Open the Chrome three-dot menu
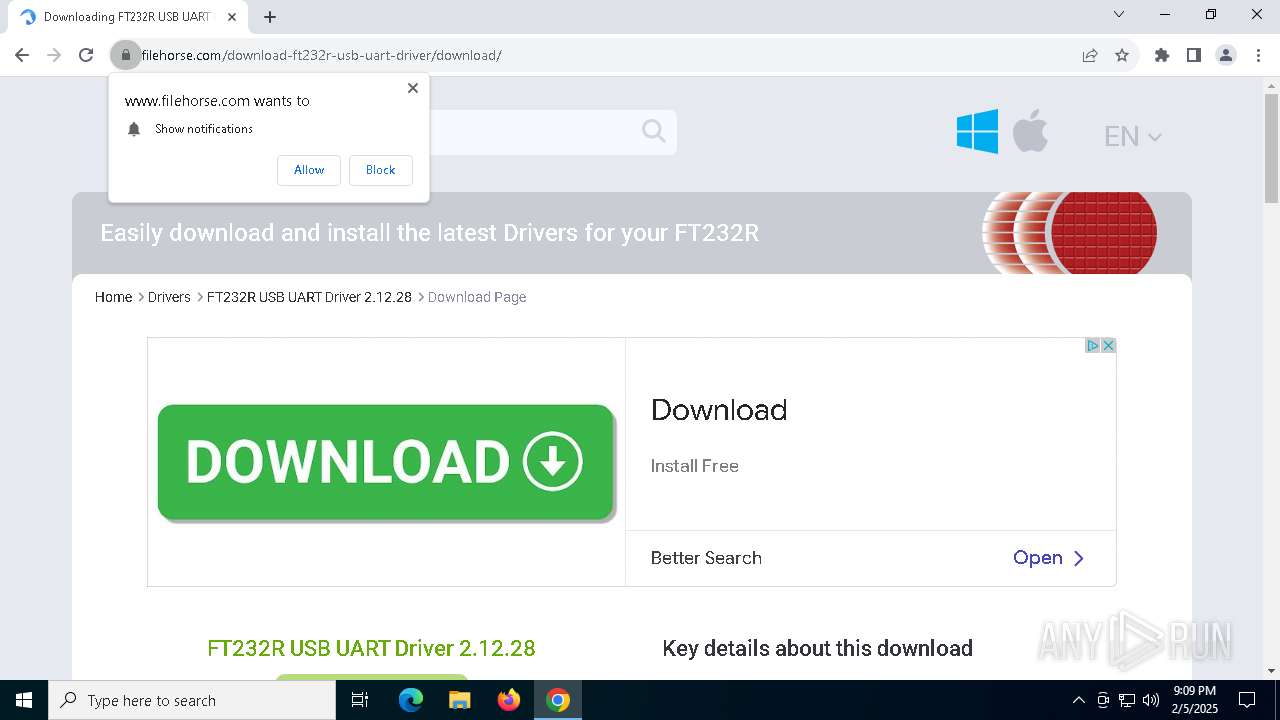 [x=1258, y=55]
